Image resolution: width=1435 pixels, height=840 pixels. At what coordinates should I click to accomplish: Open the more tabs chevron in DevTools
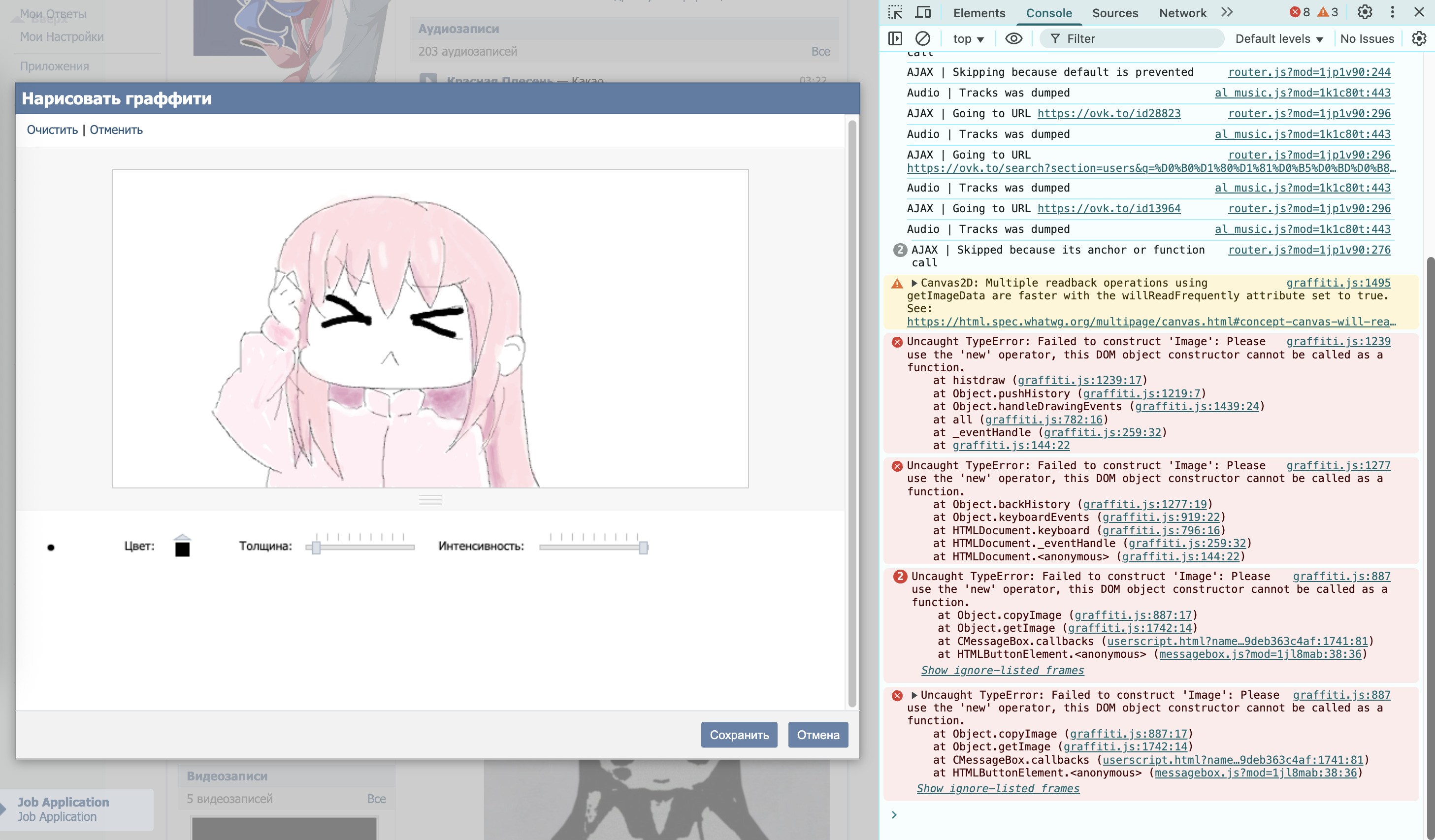pos(1227,12)
